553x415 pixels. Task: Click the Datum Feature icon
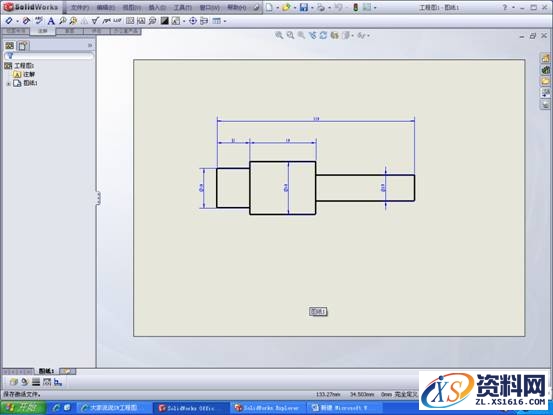click(141, 21)
